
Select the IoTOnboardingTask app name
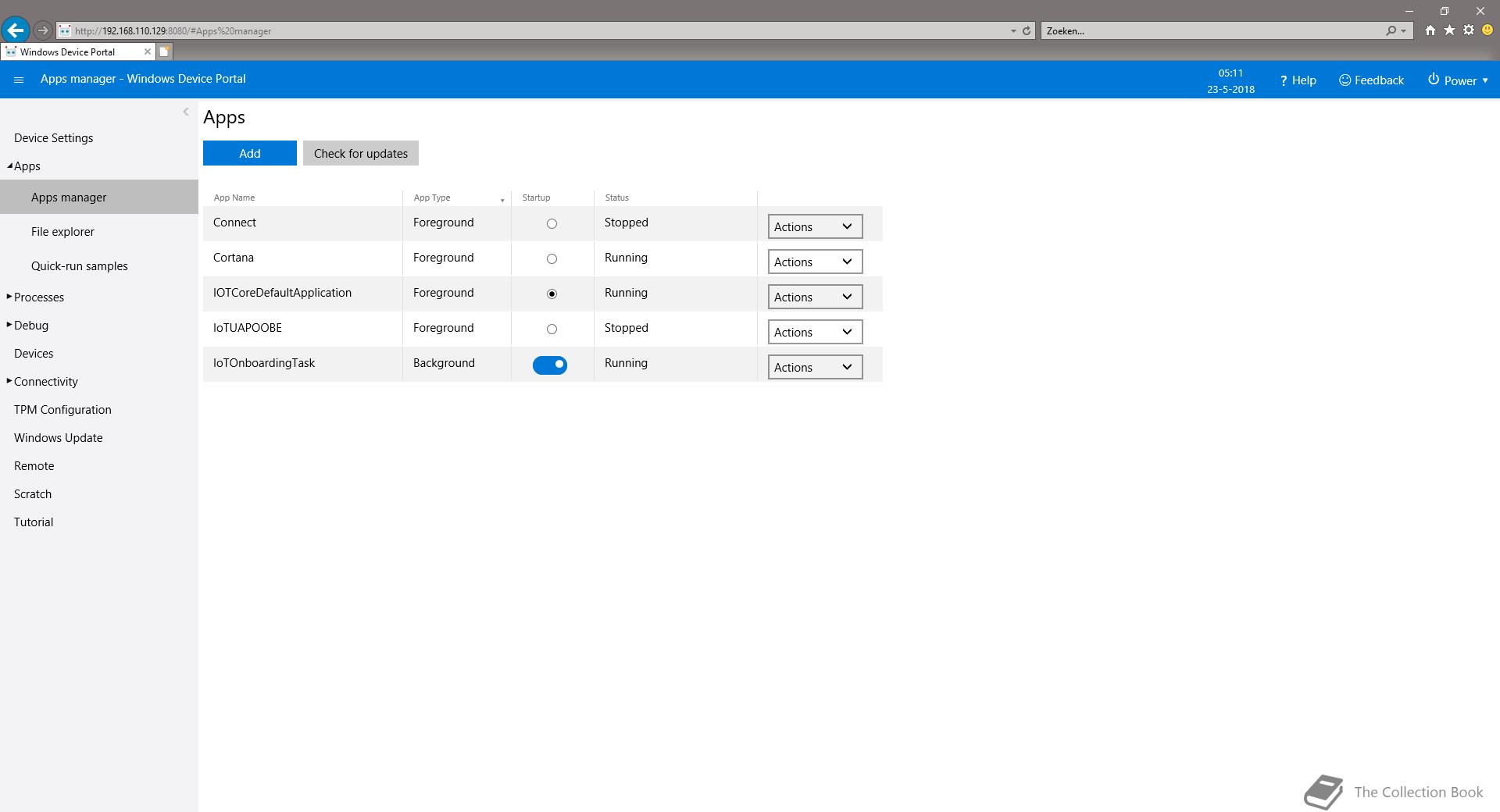(264, 363)
